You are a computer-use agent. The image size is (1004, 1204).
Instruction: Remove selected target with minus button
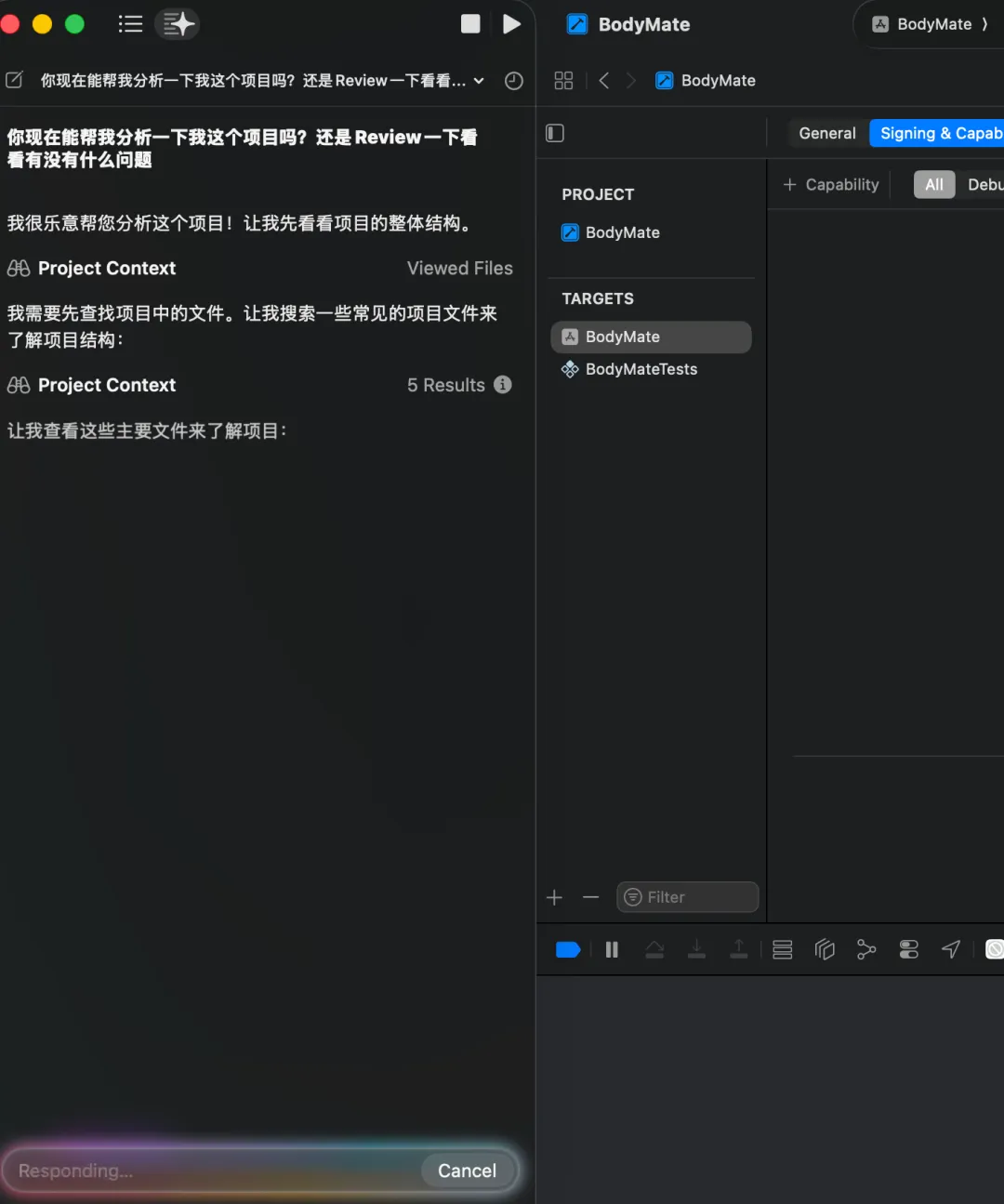(x=590, y=897)
